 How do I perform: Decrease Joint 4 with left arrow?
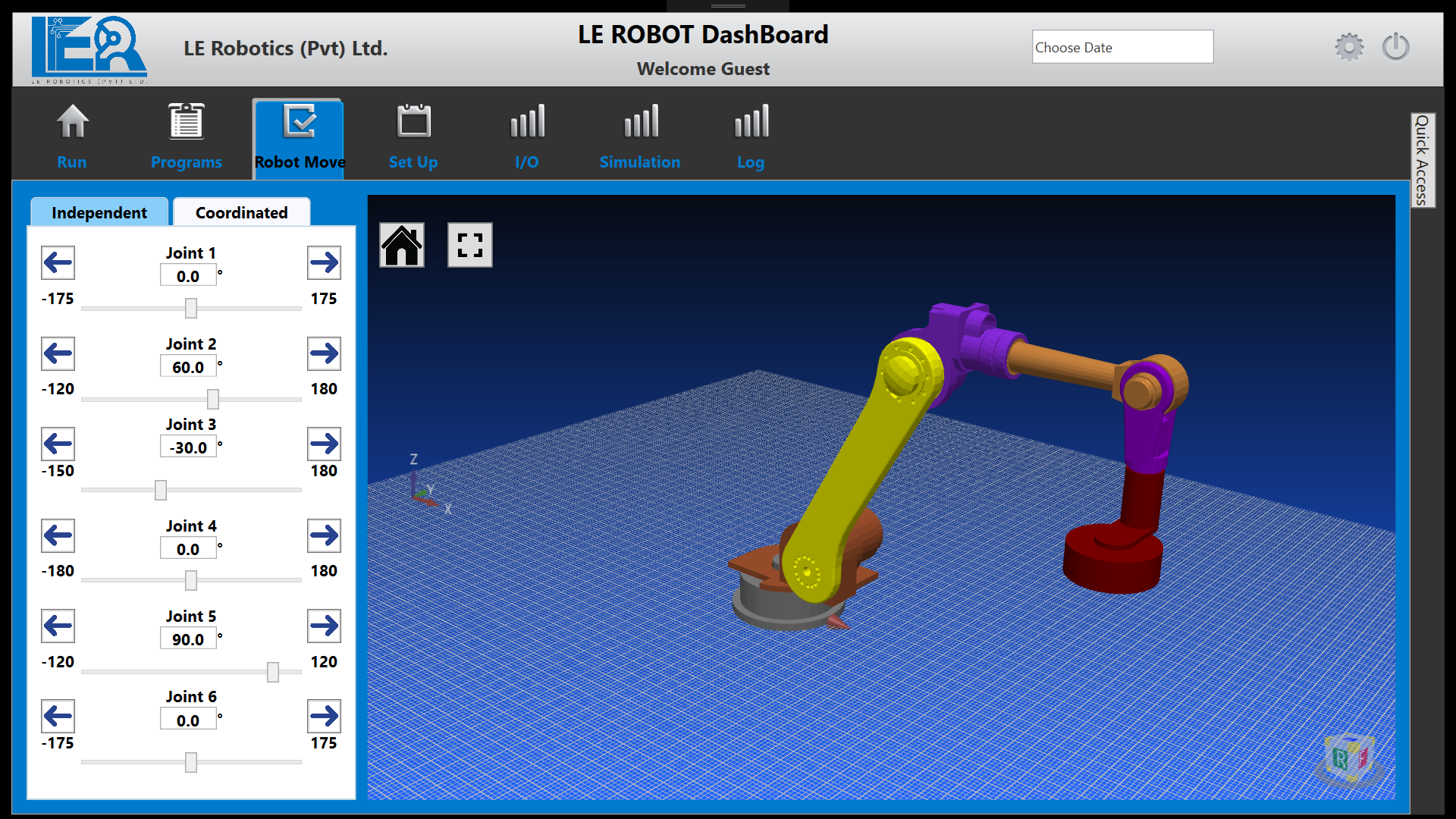point(58,535)
